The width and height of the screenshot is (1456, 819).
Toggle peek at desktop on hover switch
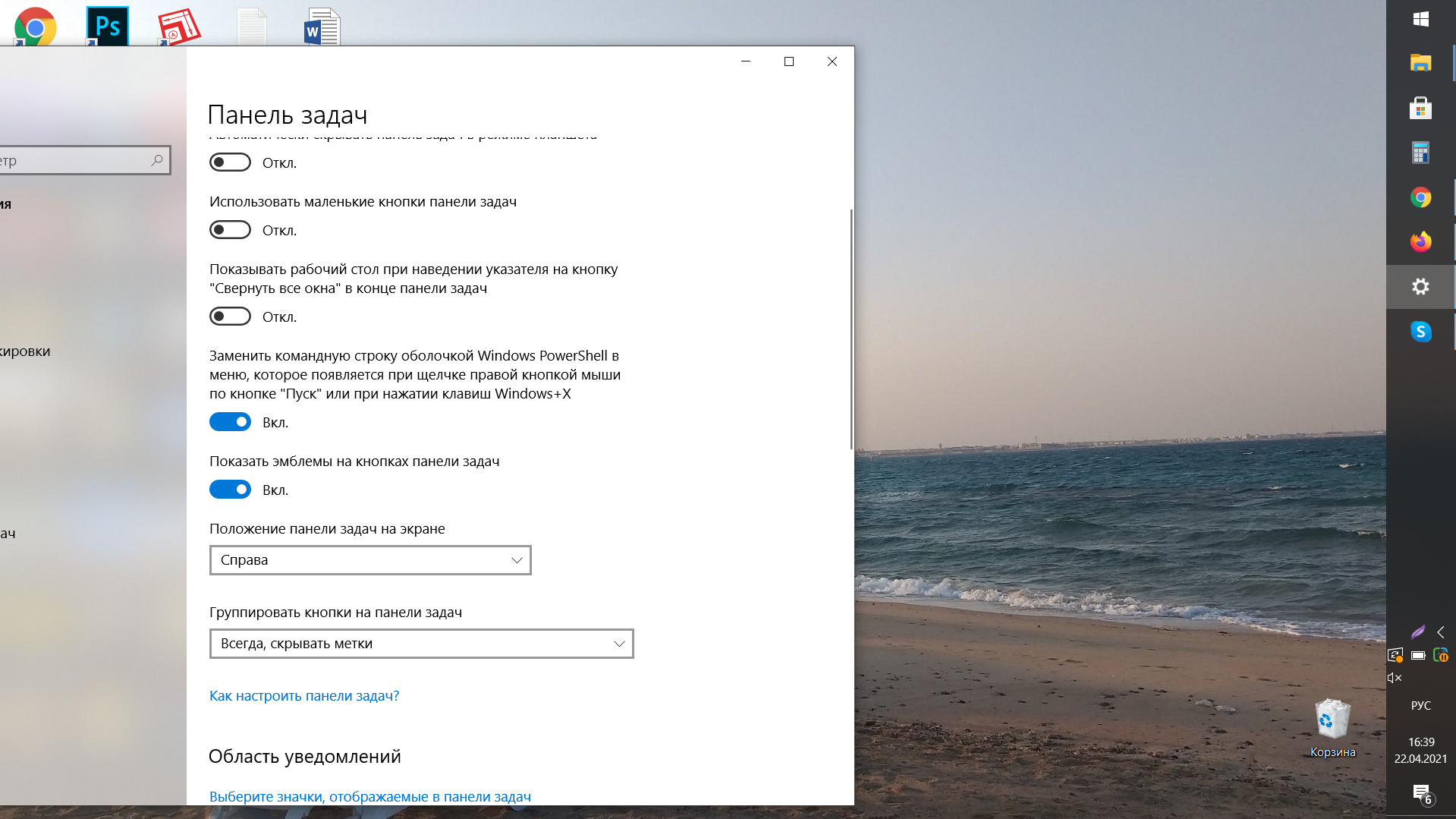point(230,317)
